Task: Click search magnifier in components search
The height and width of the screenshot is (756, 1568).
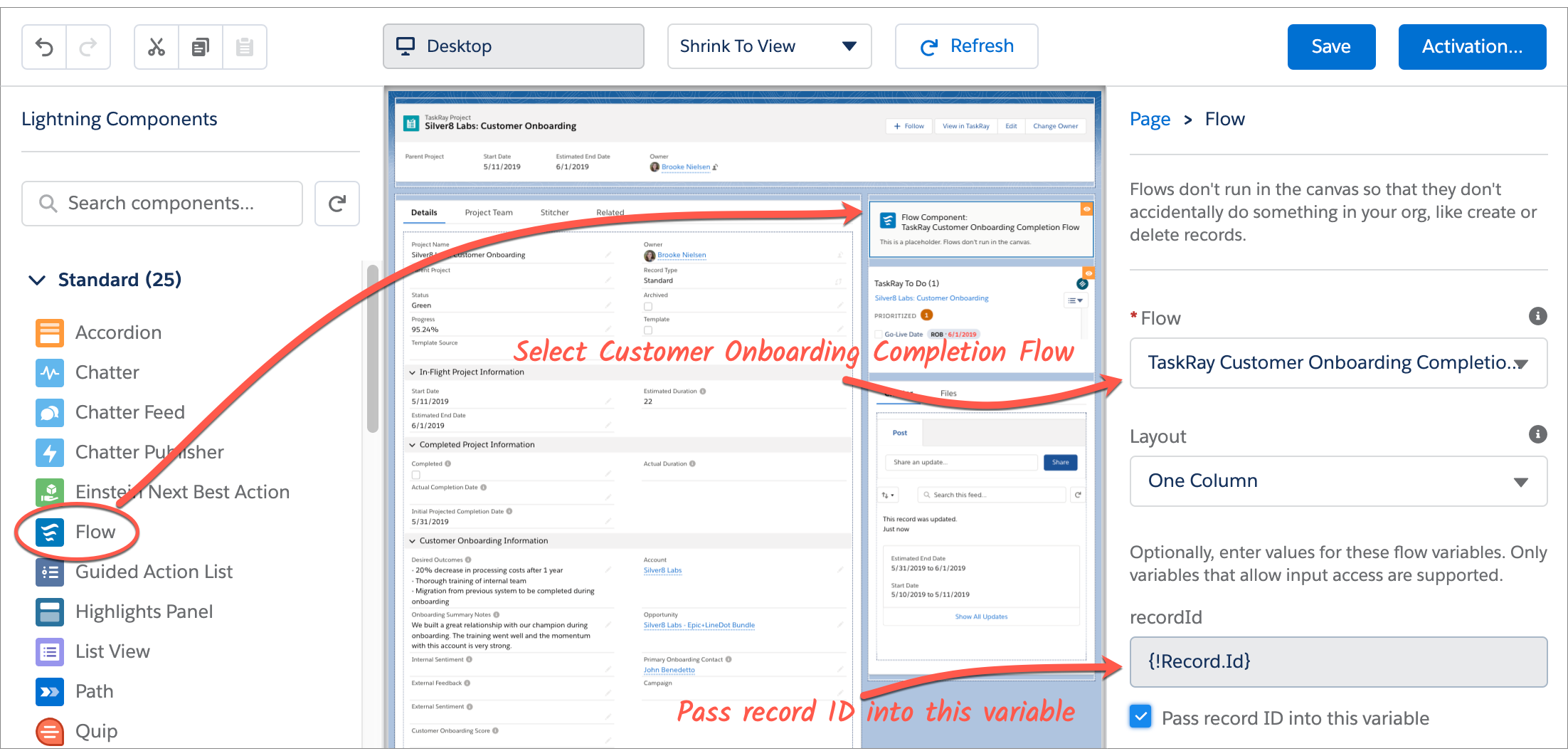Action: coord(48,204)
